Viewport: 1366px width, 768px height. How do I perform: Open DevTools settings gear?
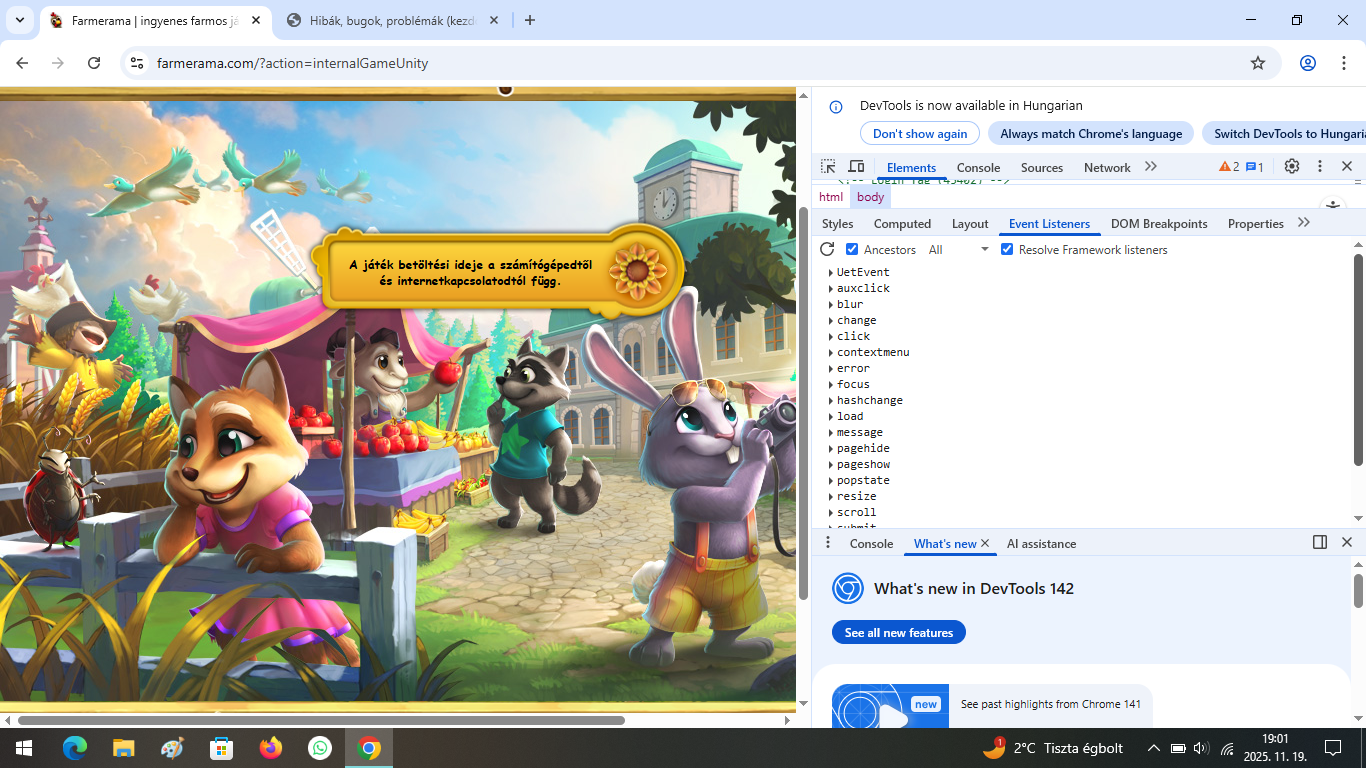1292,167
